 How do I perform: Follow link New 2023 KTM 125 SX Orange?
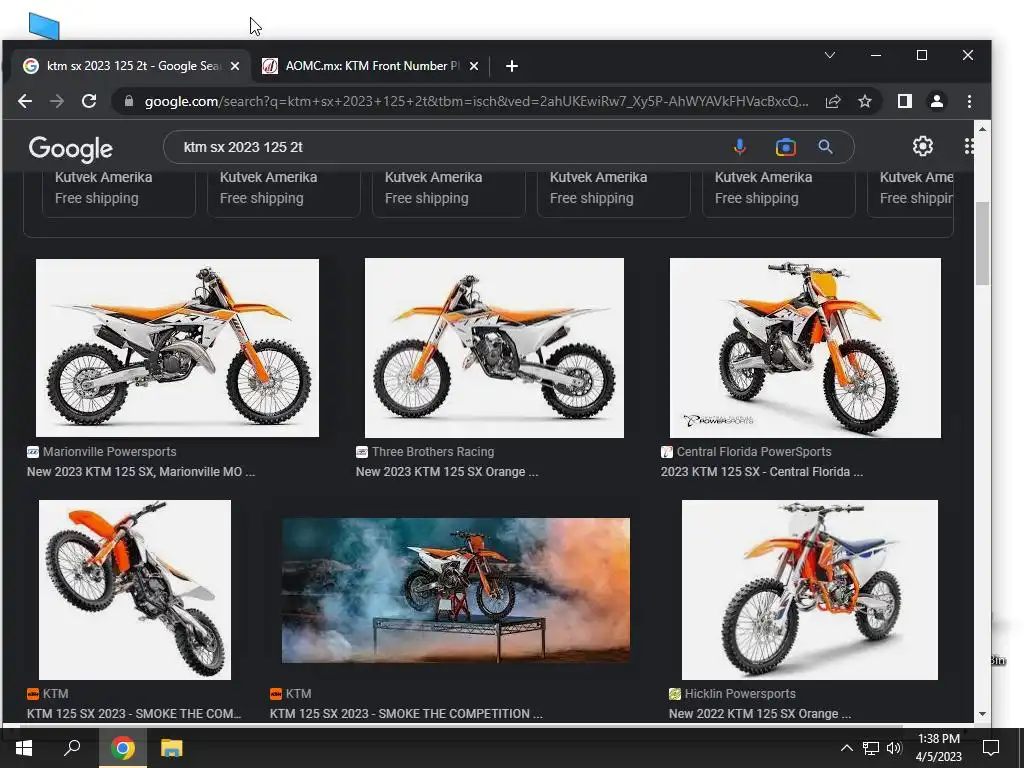(447, 472)
